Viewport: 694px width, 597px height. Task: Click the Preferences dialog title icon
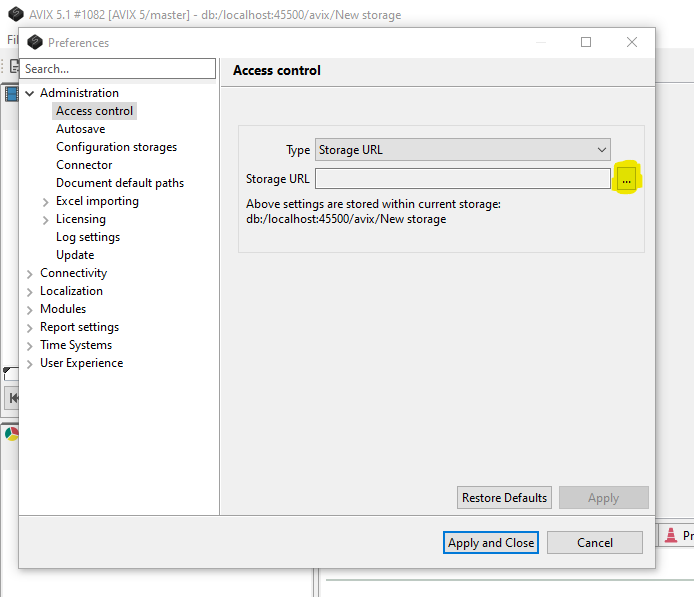(35, 42)
